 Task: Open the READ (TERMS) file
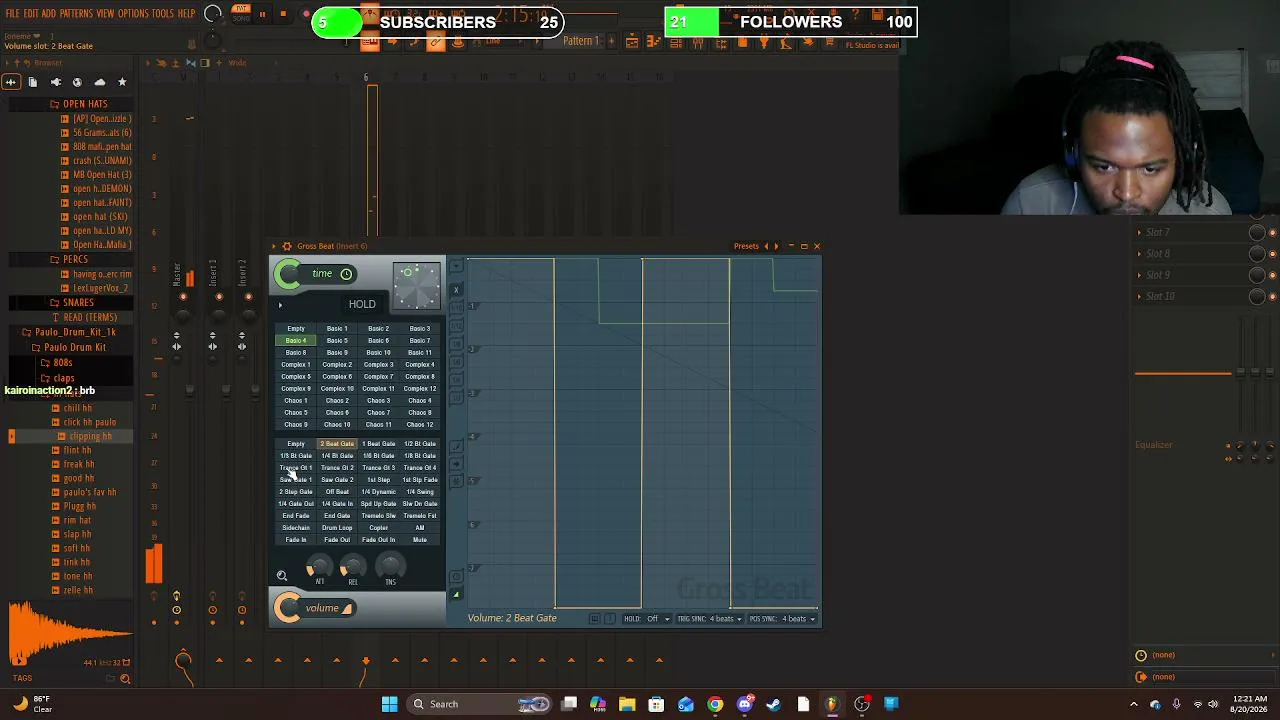(90, 318)
